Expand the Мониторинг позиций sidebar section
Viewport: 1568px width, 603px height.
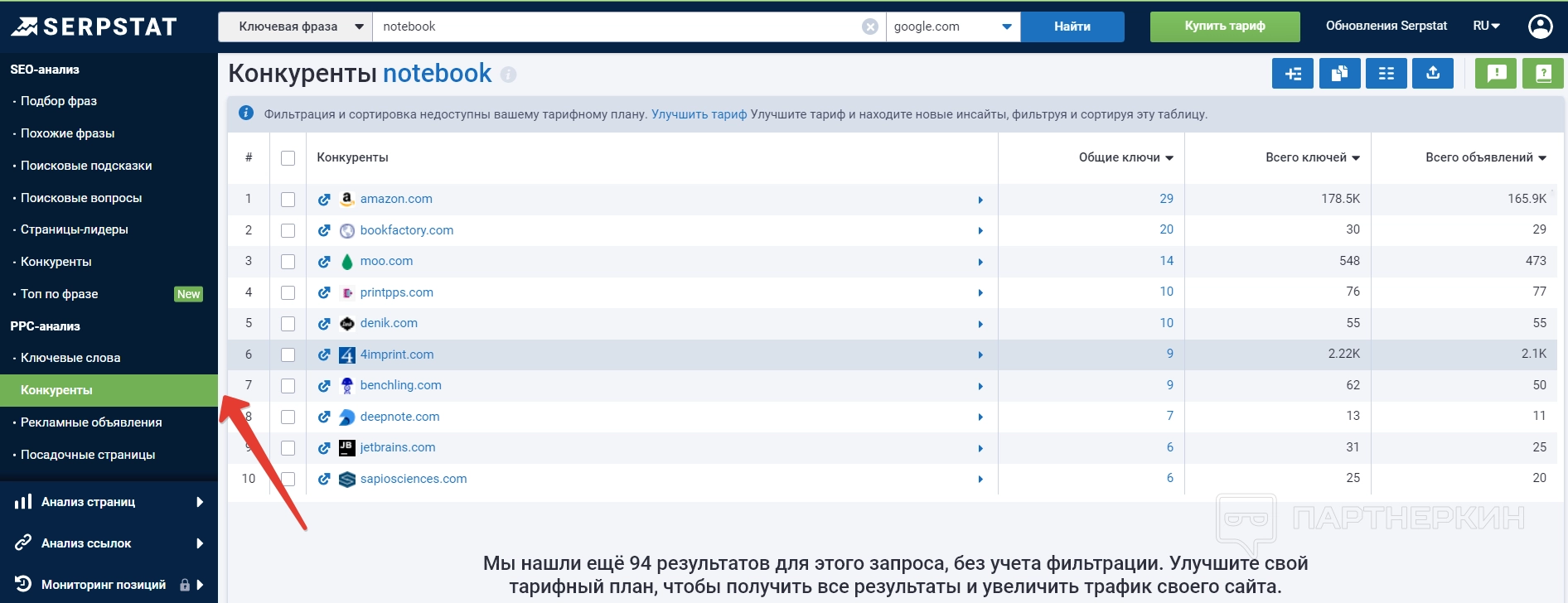109,585
